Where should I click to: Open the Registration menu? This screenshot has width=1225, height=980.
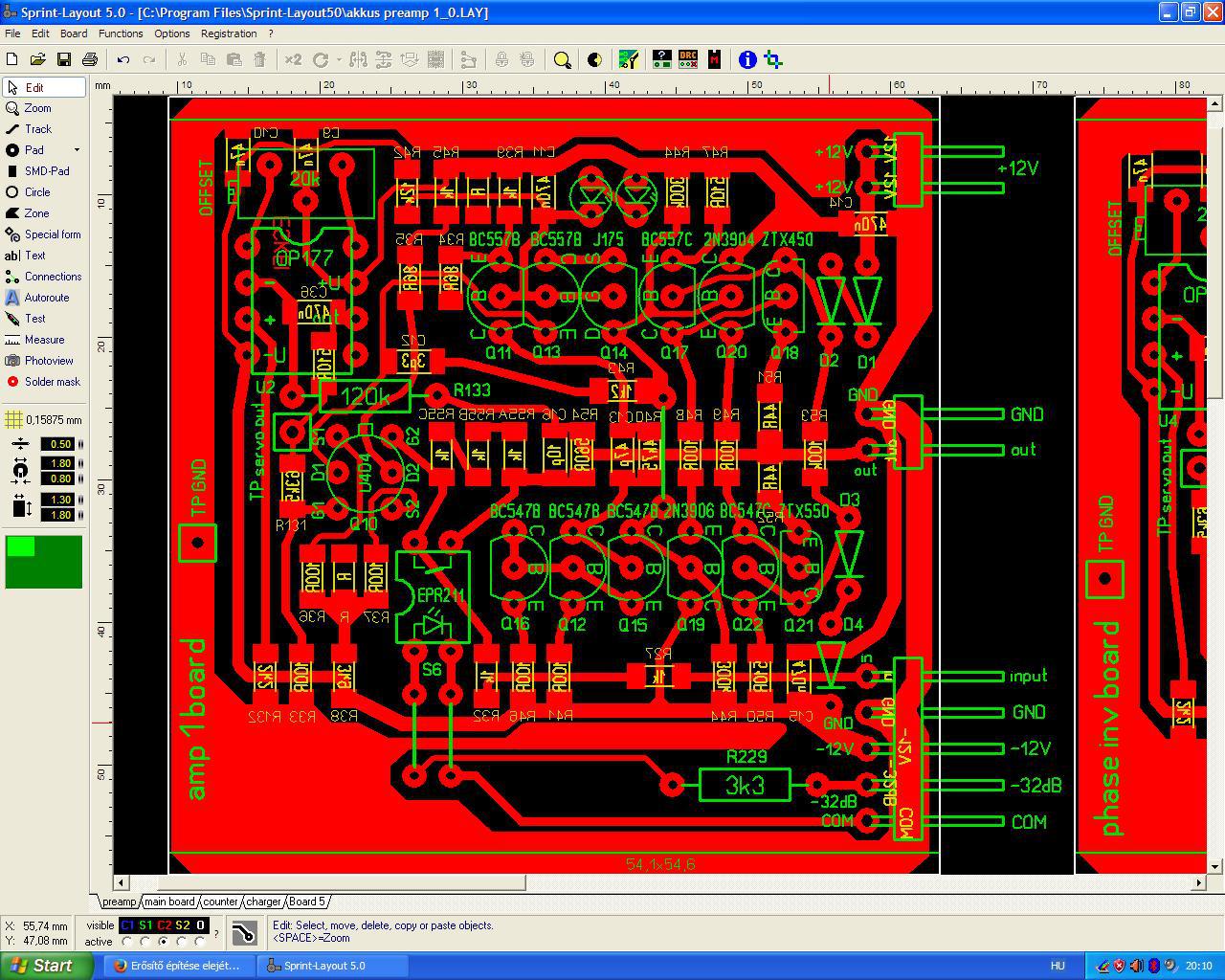click(229, 33)
